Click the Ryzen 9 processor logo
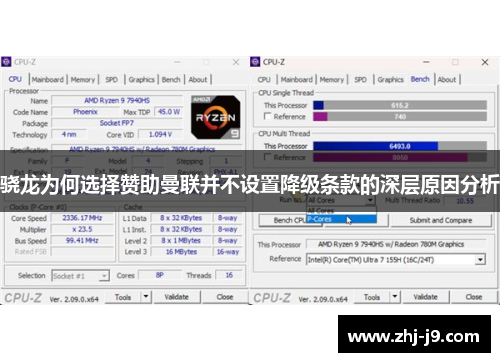The width and height of the screenshot is (500, 362). (x=216, y=117)
